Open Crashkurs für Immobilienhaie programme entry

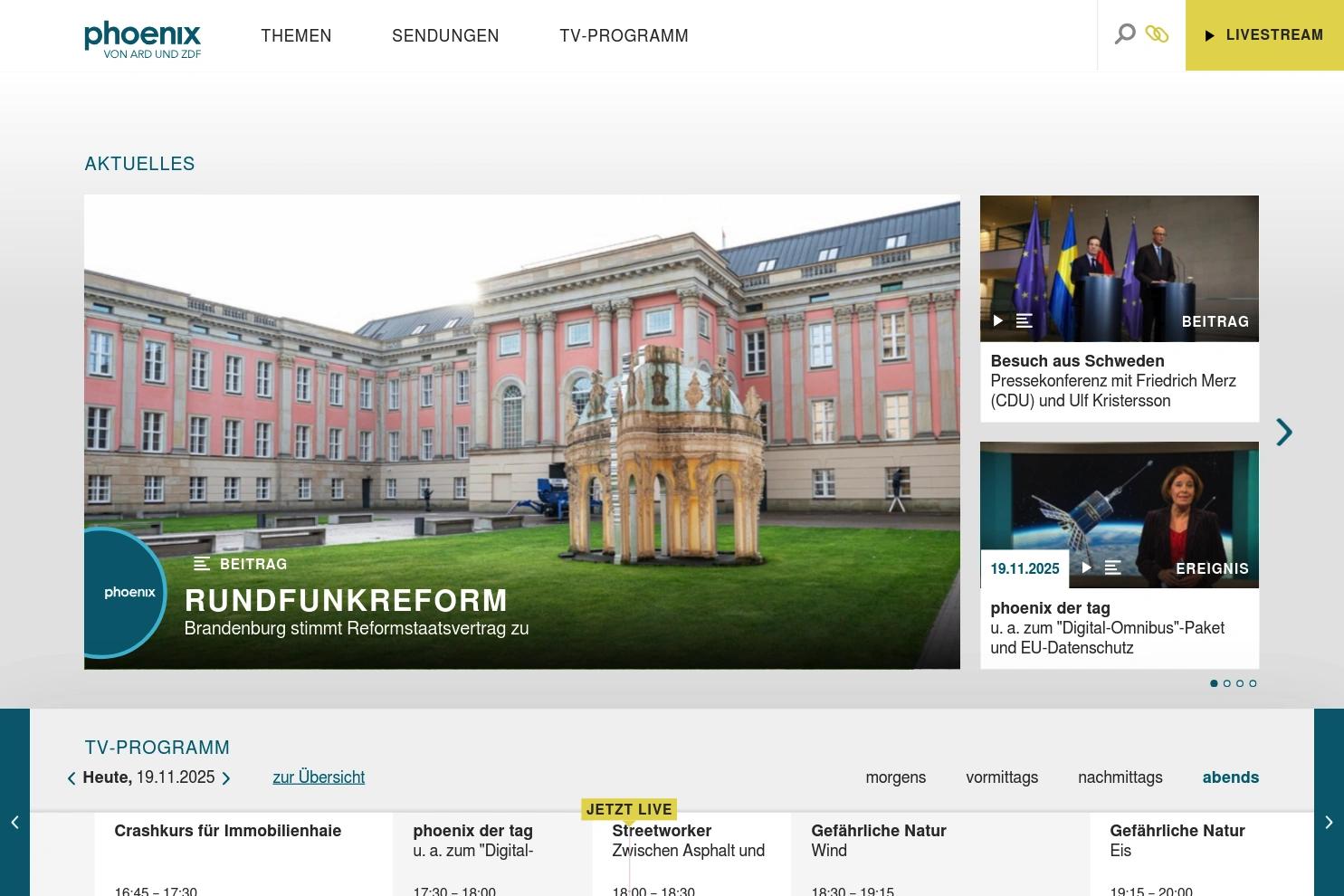243,854
